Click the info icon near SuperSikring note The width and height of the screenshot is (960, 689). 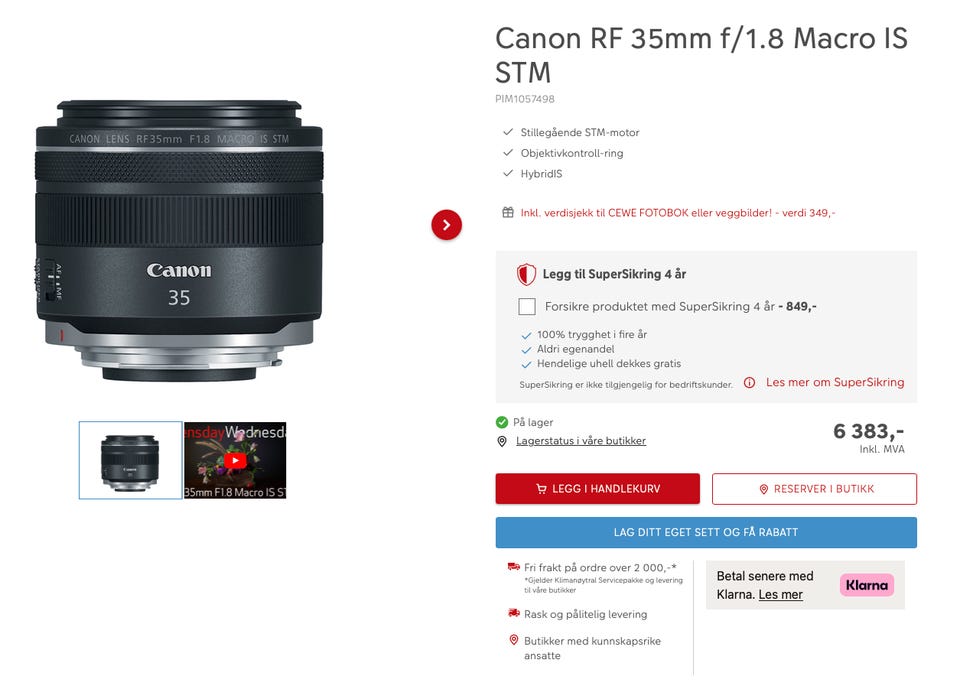coord(749,383)
